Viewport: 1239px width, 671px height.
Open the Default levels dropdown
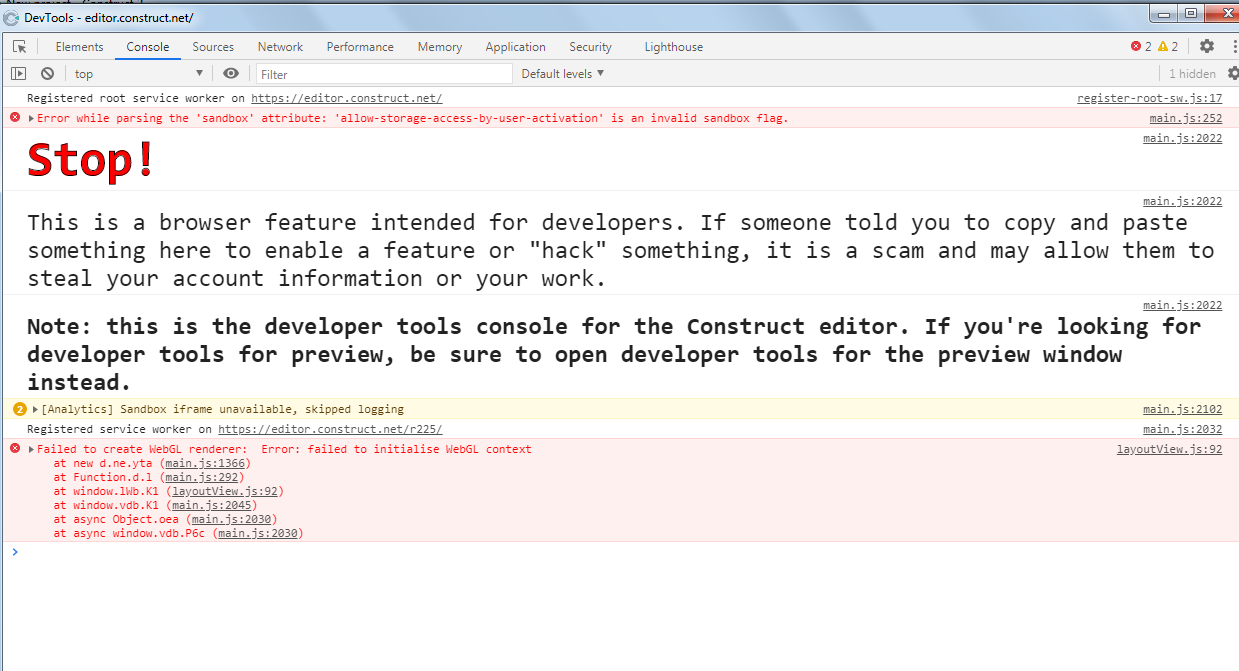[563, 74]
